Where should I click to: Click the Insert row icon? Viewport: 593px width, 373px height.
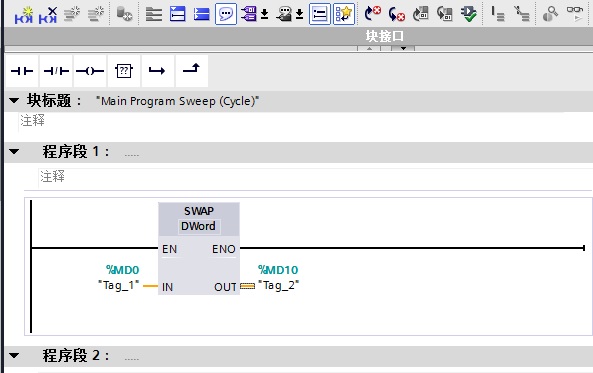pyautogui.click(x=72, y=14)
